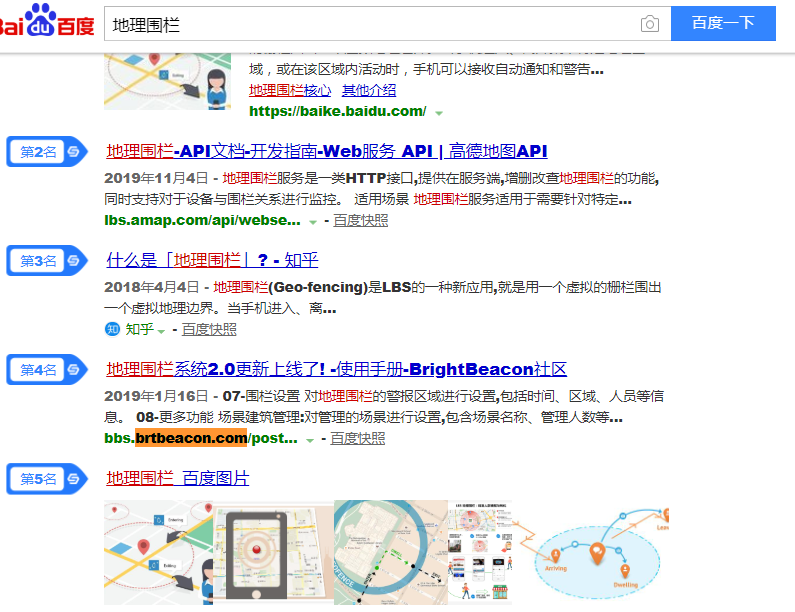Open the Arriving/Dwelling geofence diagram image
Image resolution: width=795 pixels, height=612 pixels.
tap(591, 552)
